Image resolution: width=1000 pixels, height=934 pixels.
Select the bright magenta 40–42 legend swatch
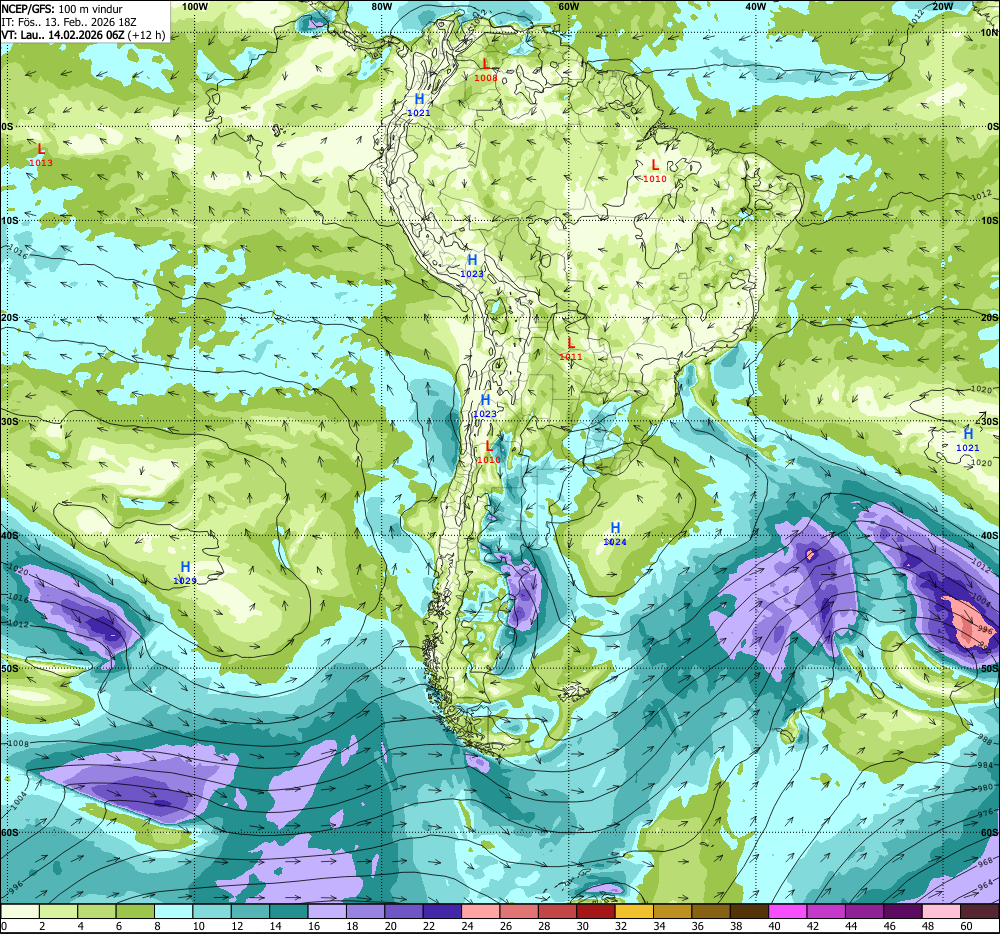[x=788, y=911]
